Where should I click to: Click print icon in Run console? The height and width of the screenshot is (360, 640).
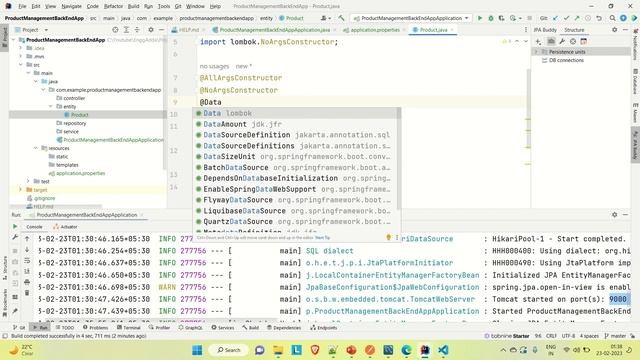pos(27,282)
